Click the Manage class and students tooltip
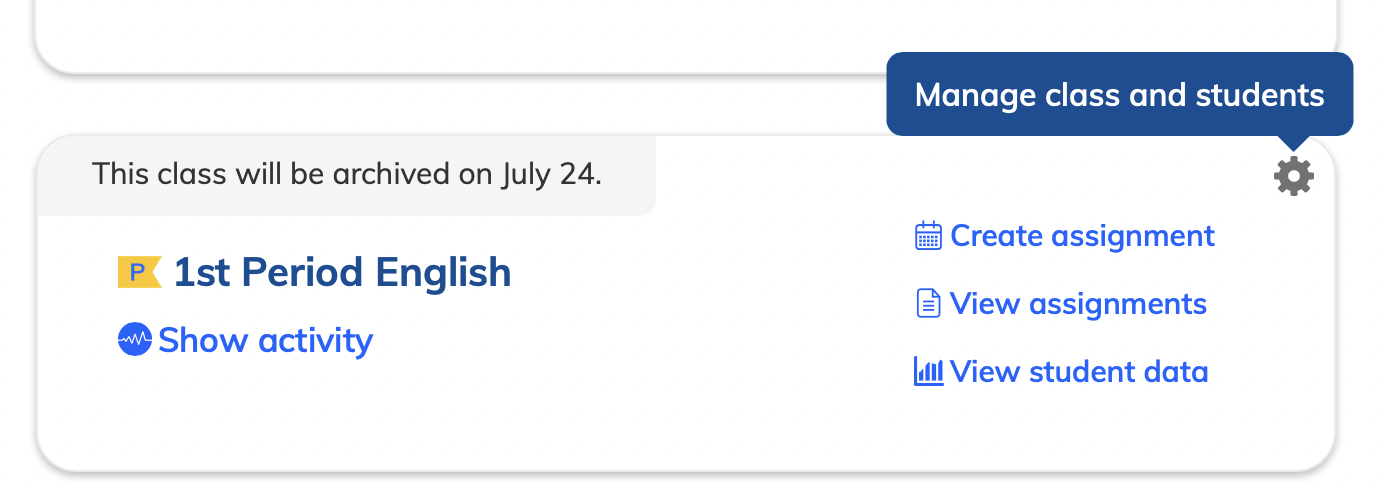1392x504 pixels. (x=1119, y=95)
